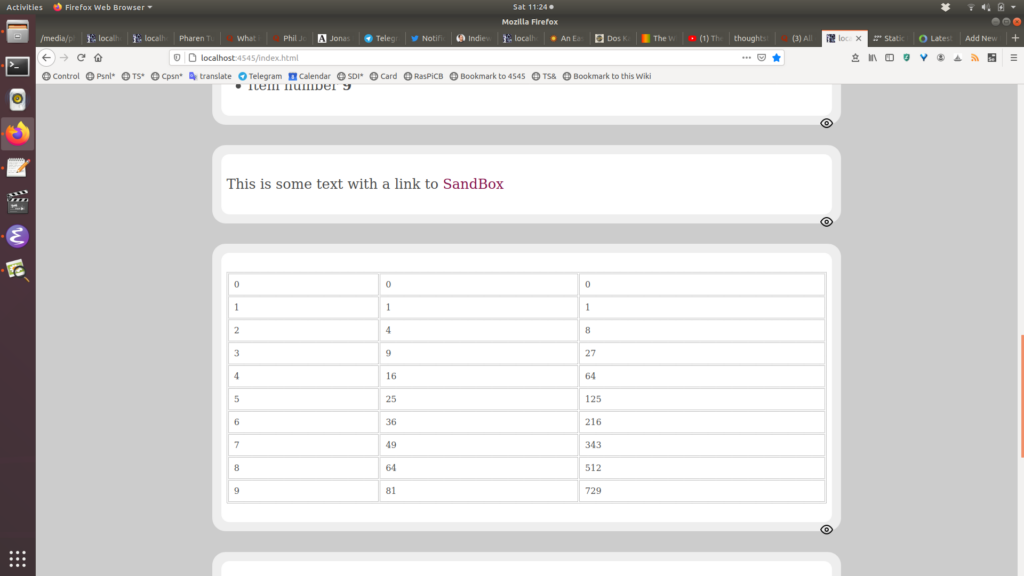
Task: Open the Library toolbar icon
Action: (x=872, y=57)
